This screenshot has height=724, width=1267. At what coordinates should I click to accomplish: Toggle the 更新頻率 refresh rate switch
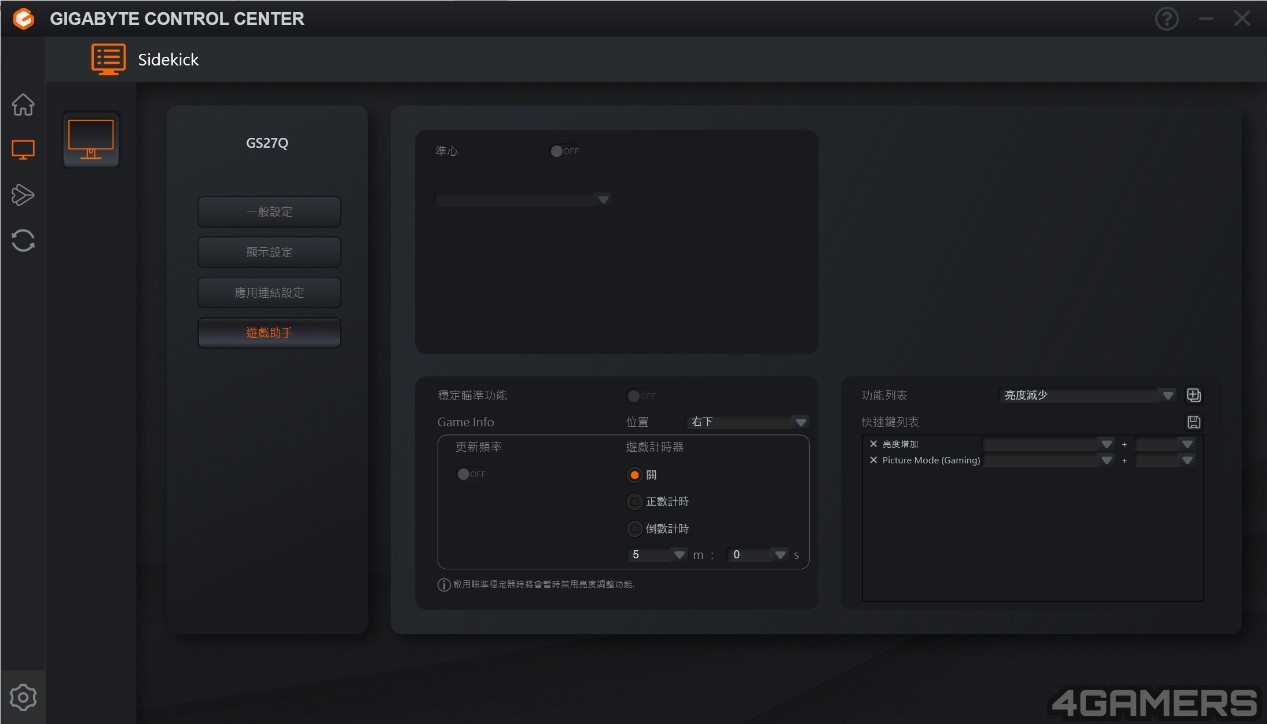click(471, 474)
